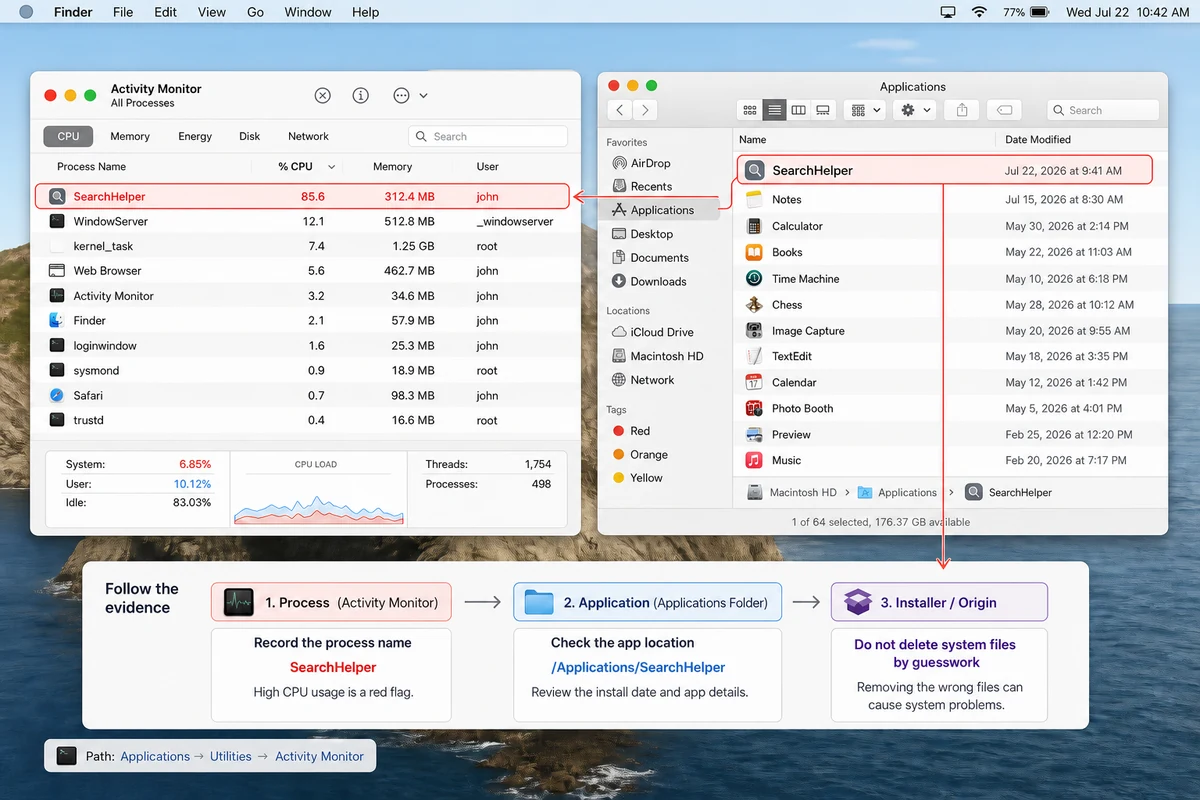This screenshot has height=800, width=1200.
Task: Switch Finder to icon view
Action: [x=750, y=110]
